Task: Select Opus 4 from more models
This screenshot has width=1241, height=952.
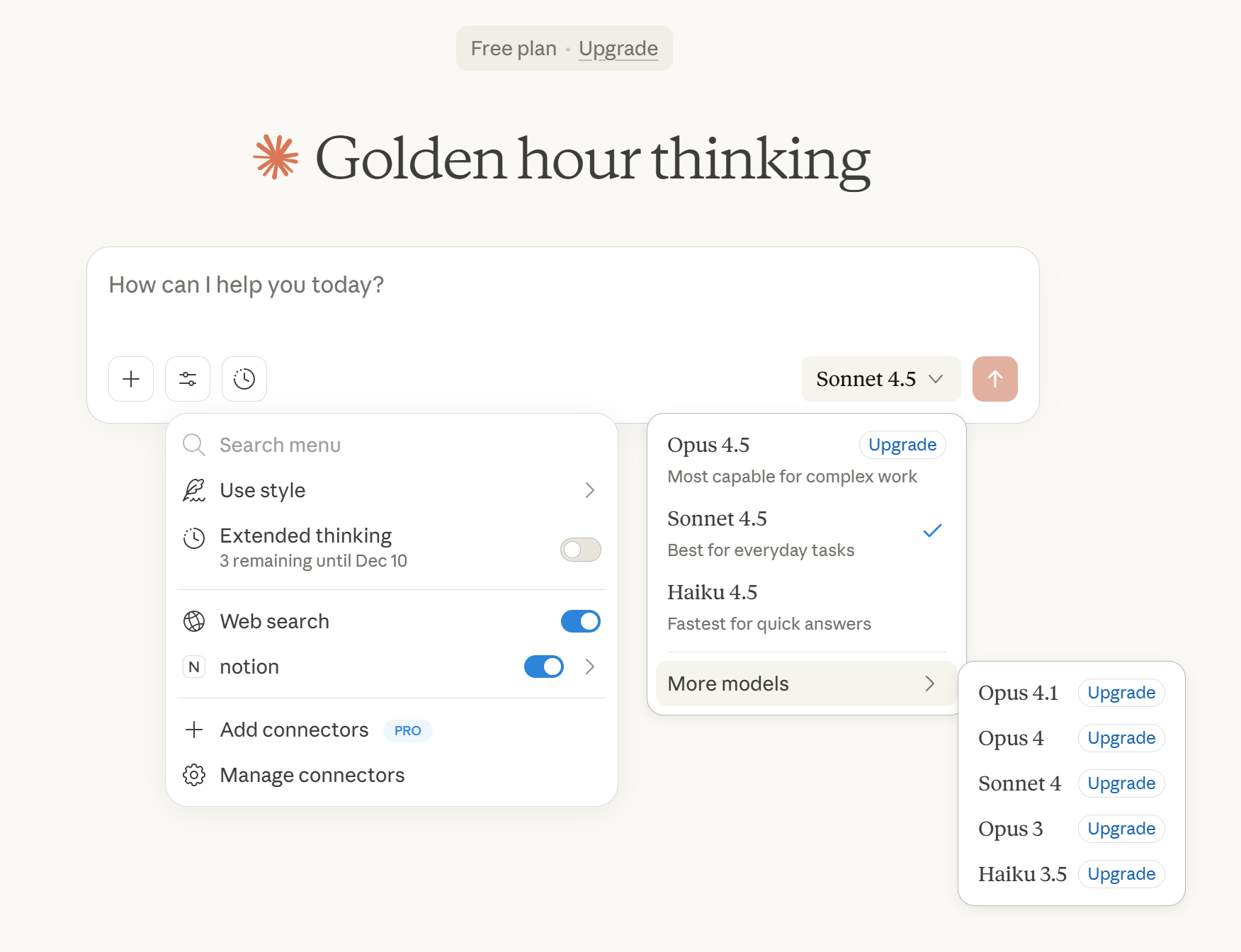Action: (1011, 738)
